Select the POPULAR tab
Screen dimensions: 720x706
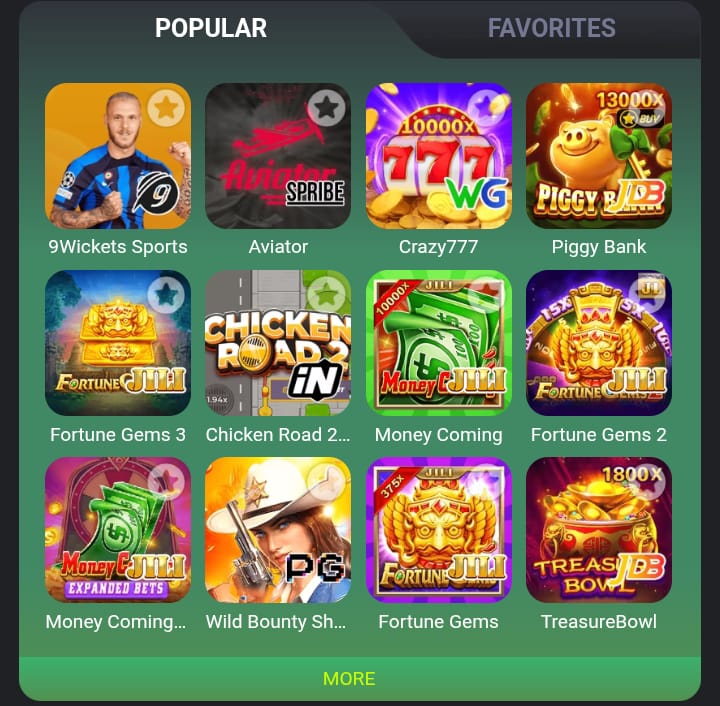click(211, 28)
